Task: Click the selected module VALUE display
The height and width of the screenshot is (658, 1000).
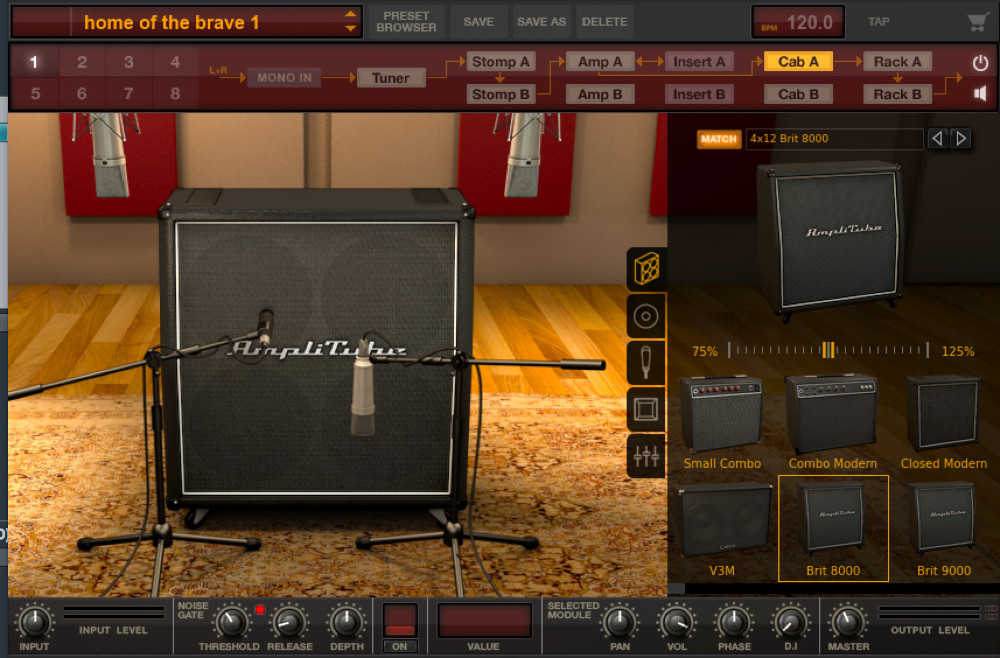Action: (484, 620)
